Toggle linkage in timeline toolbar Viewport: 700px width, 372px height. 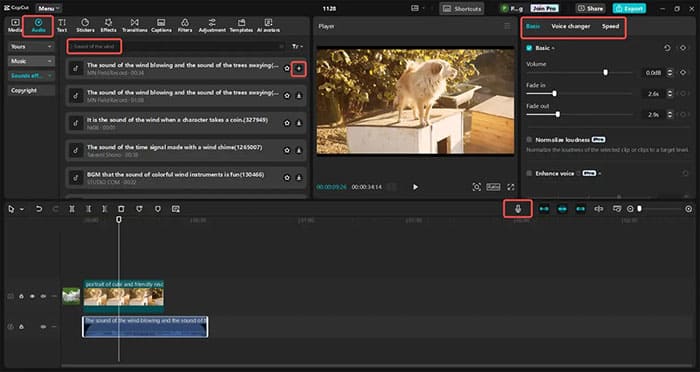click(580, 209)
